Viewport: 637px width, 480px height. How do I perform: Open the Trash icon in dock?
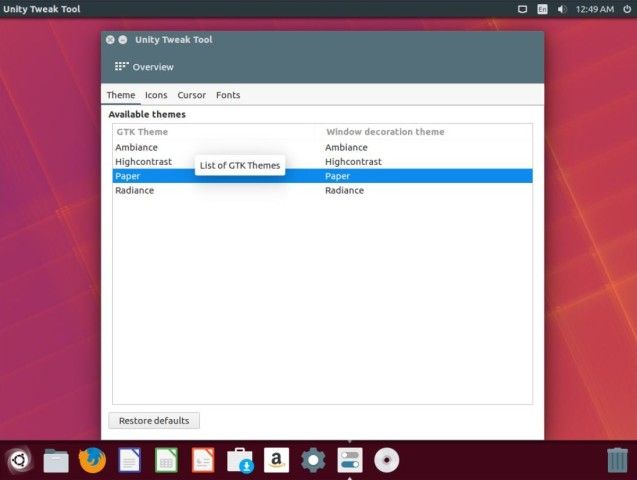618,460
